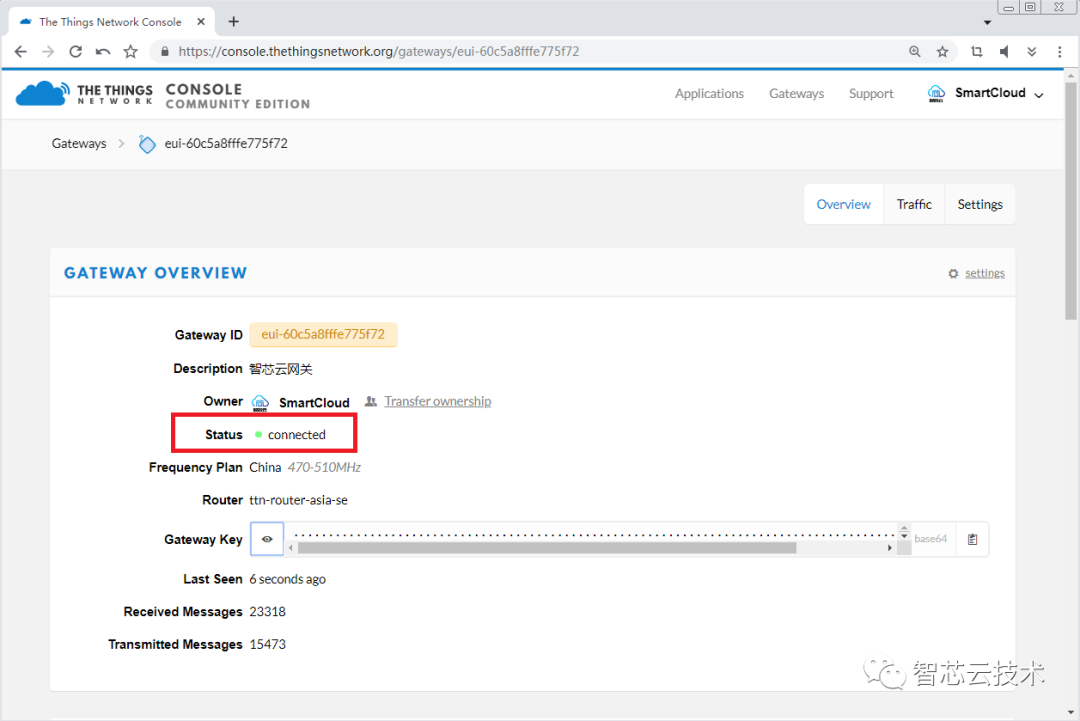Go back with browser back arrow
This screenshot has width=1080, height=721.
click(x=21, y=52)
